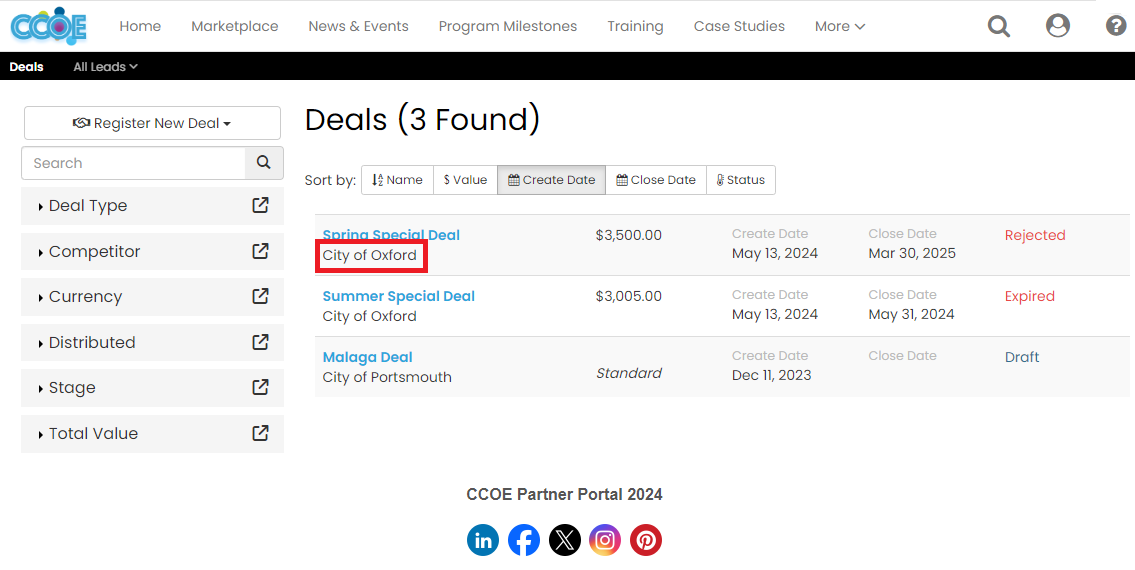1135x570 pixels.
Task: Sort deals by Value
Action: (465, 180)
